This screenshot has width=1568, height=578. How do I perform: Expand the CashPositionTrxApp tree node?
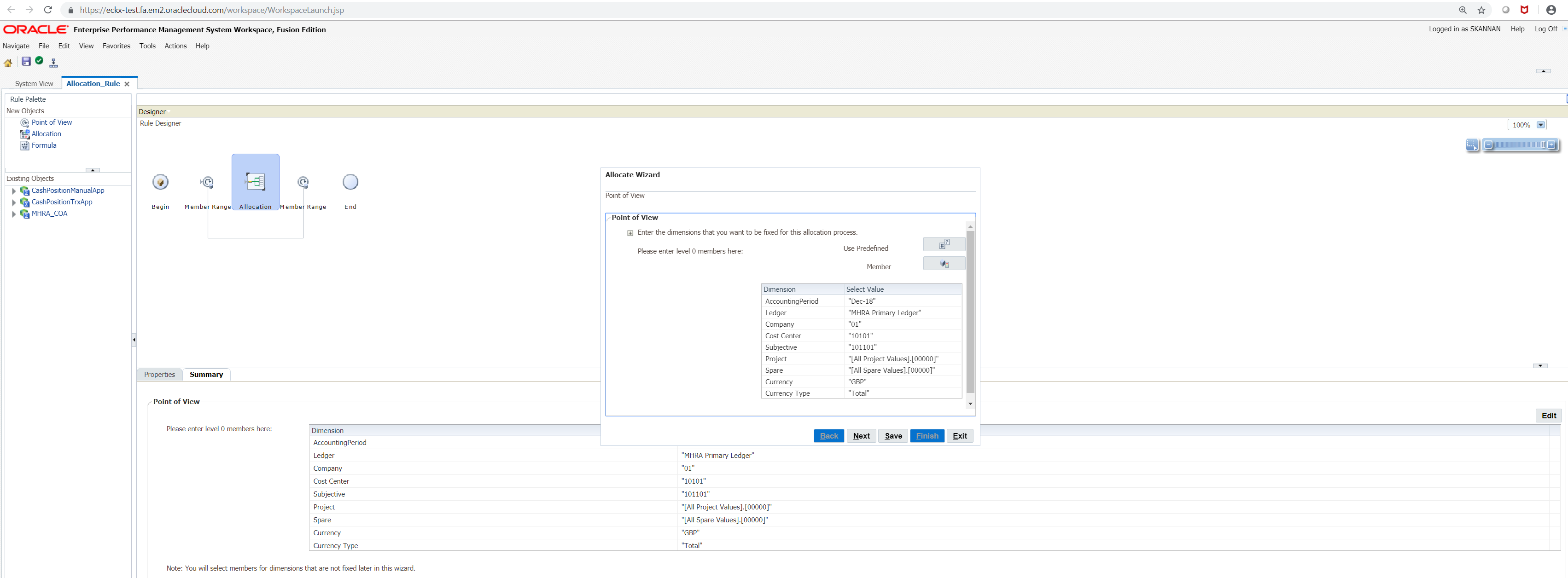pyautogui.click(x=14, y=202)
